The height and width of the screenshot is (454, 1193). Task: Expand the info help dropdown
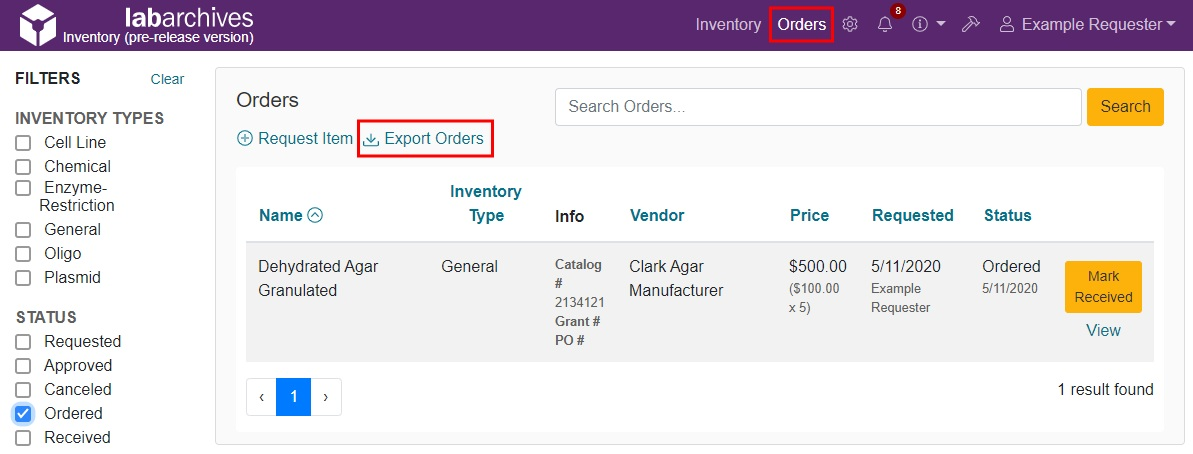pos(929,25)
